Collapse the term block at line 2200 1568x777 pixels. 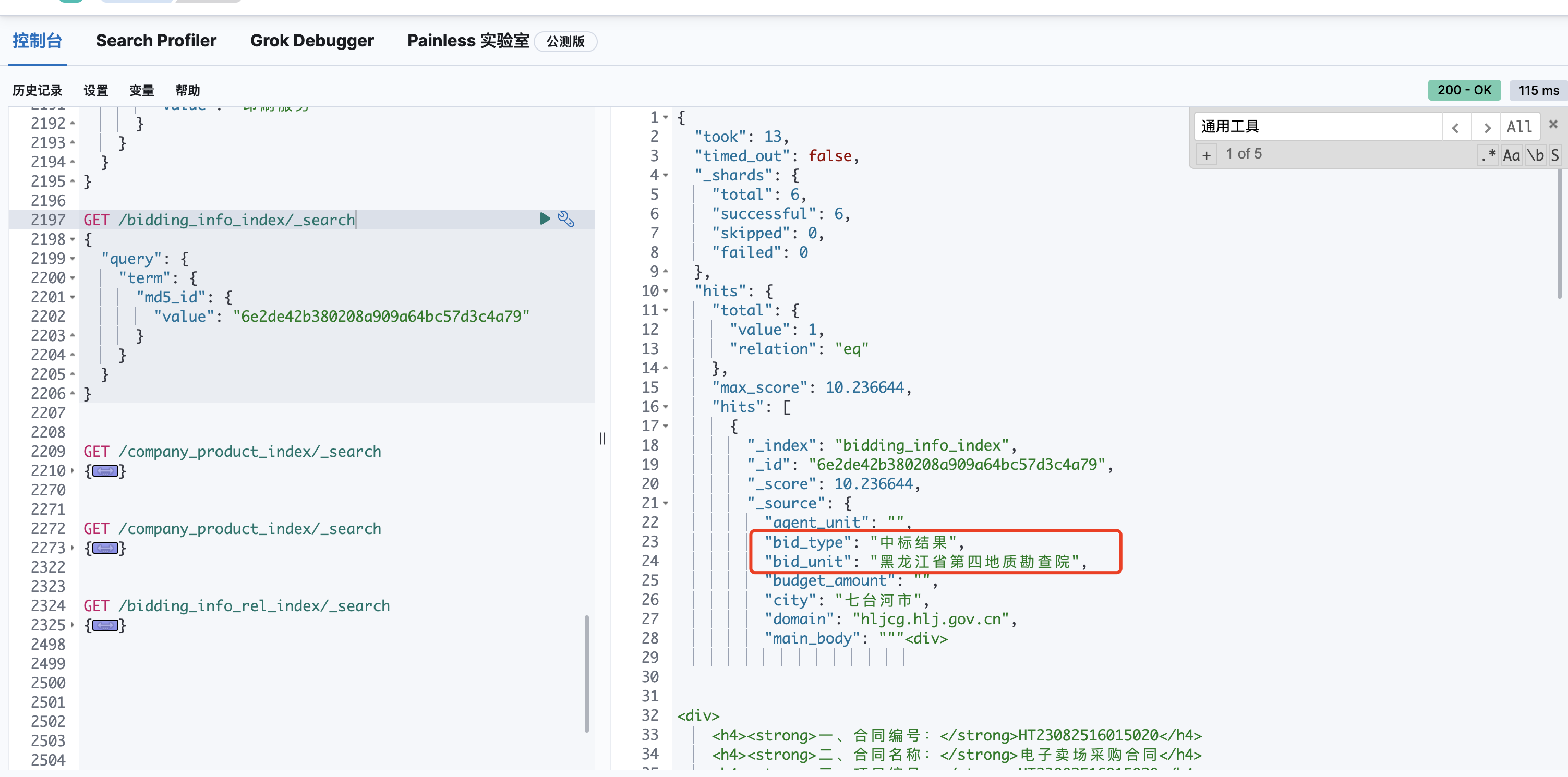(x=73, y=278)
